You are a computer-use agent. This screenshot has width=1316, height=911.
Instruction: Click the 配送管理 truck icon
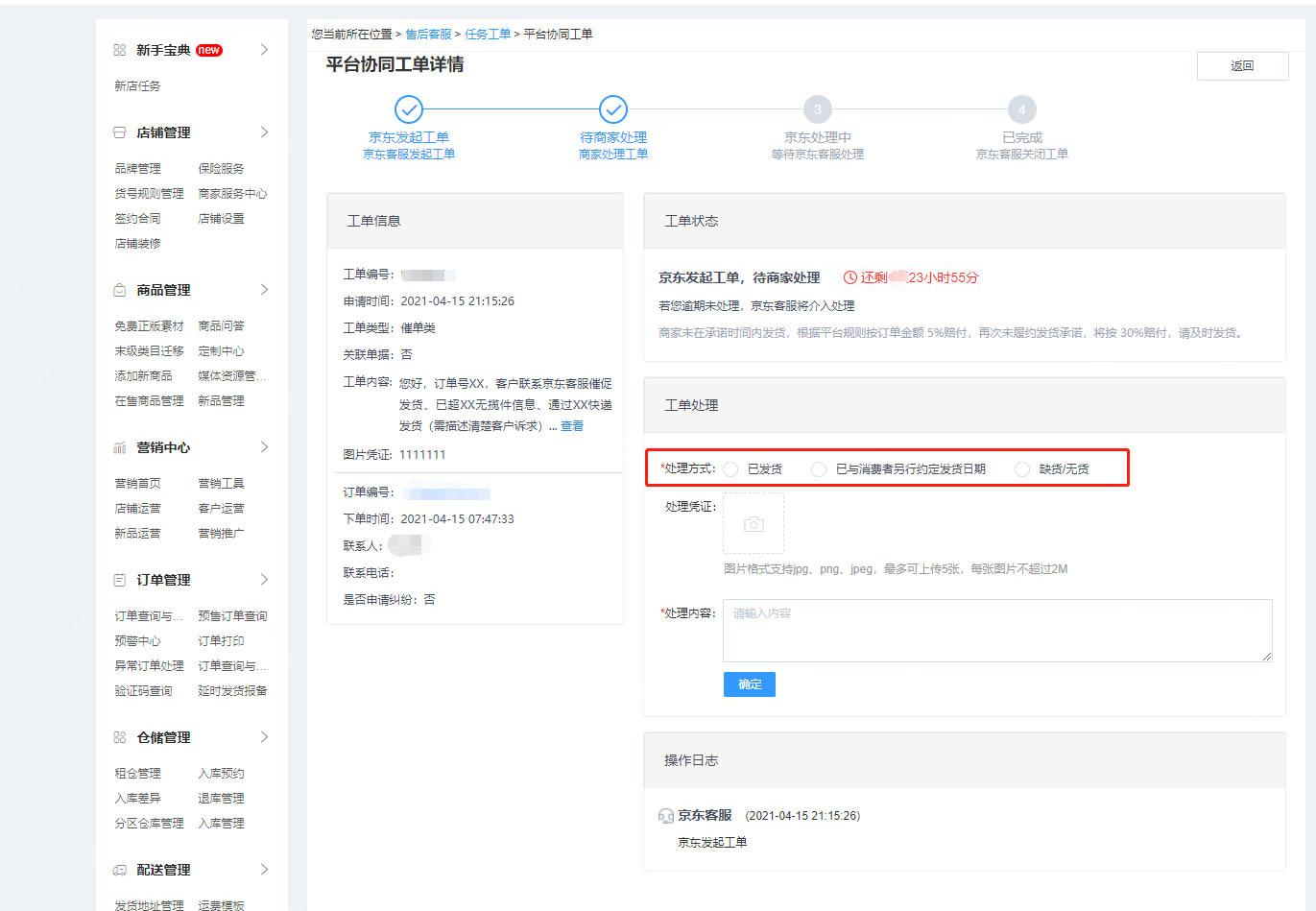(119, 869)
